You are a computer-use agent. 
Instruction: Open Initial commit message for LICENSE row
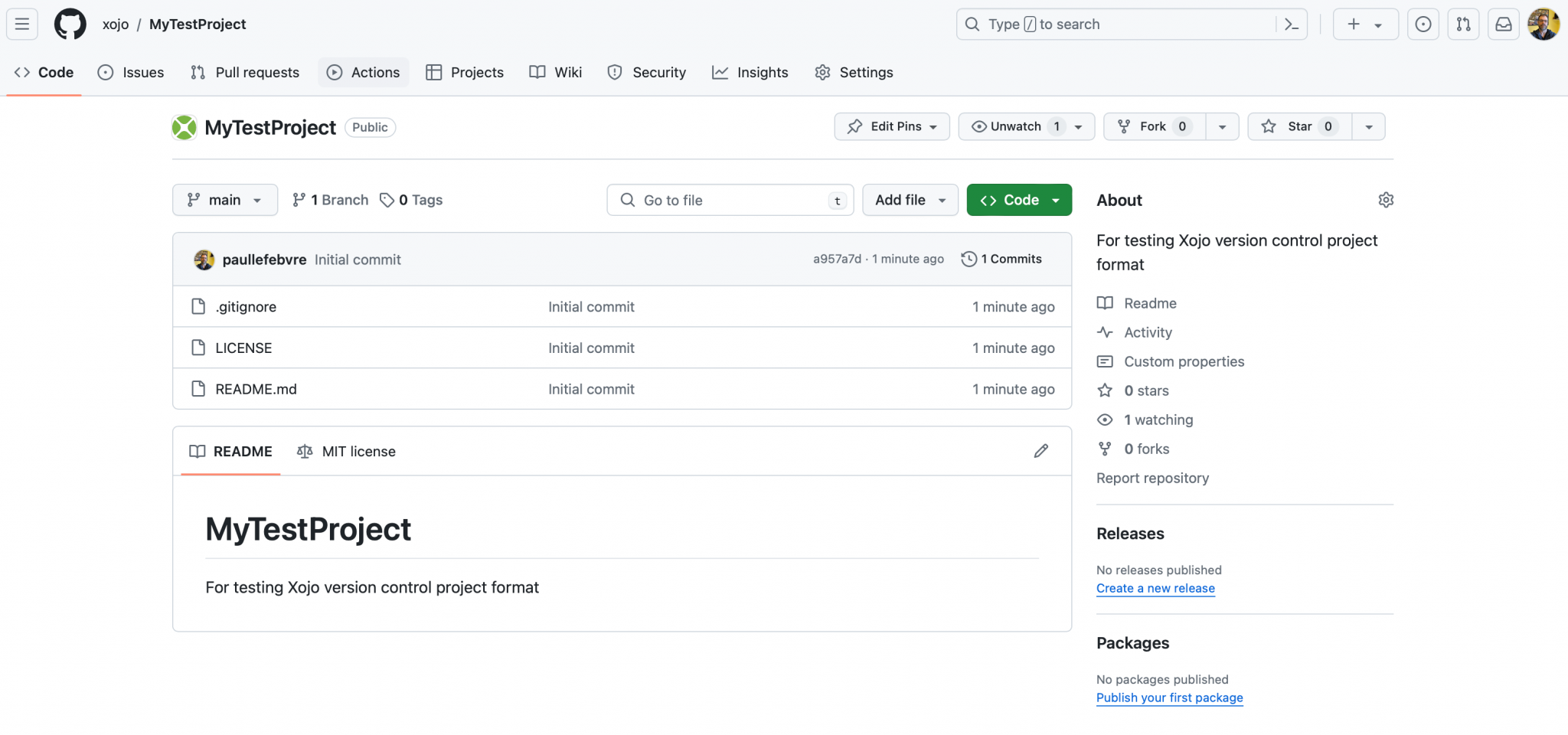(591, 348)
